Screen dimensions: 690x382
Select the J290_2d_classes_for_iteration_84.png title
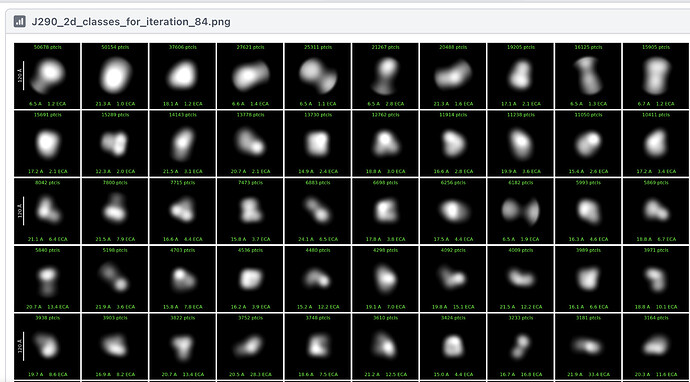coord(131,22)
